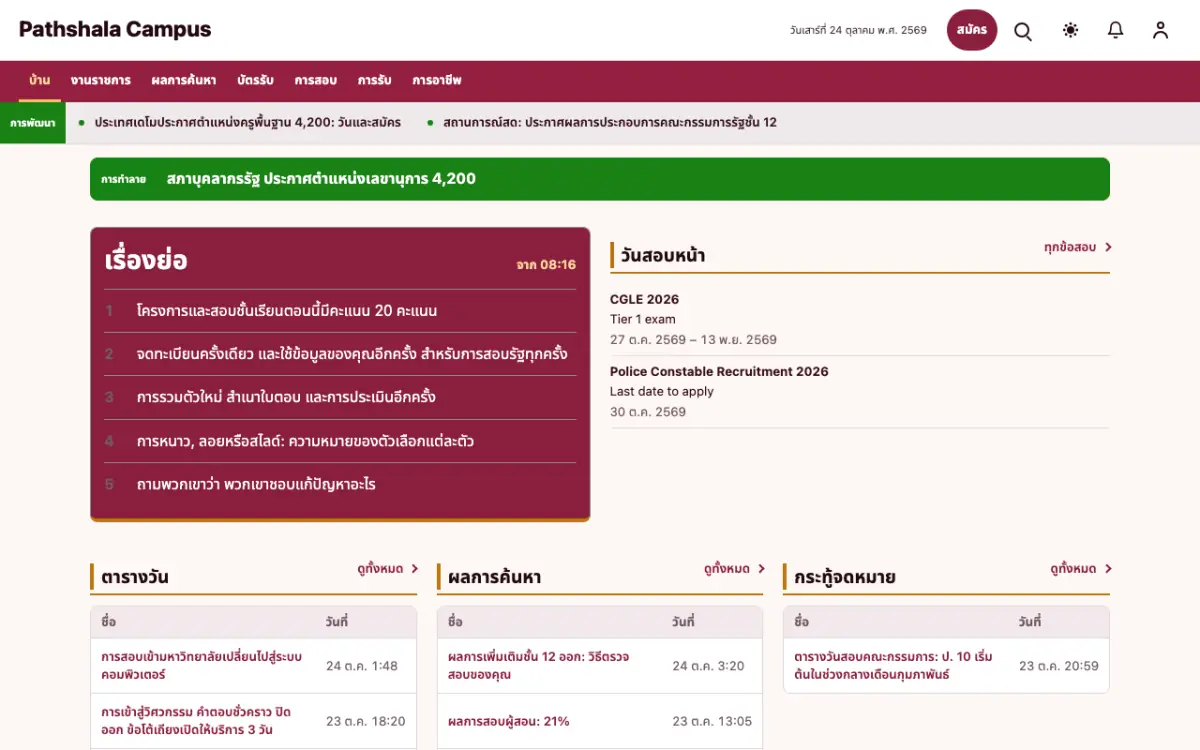1200x750 pixels.
Task: Open the ผลการค้นหา nav item
Action: (x=184, y=80)
